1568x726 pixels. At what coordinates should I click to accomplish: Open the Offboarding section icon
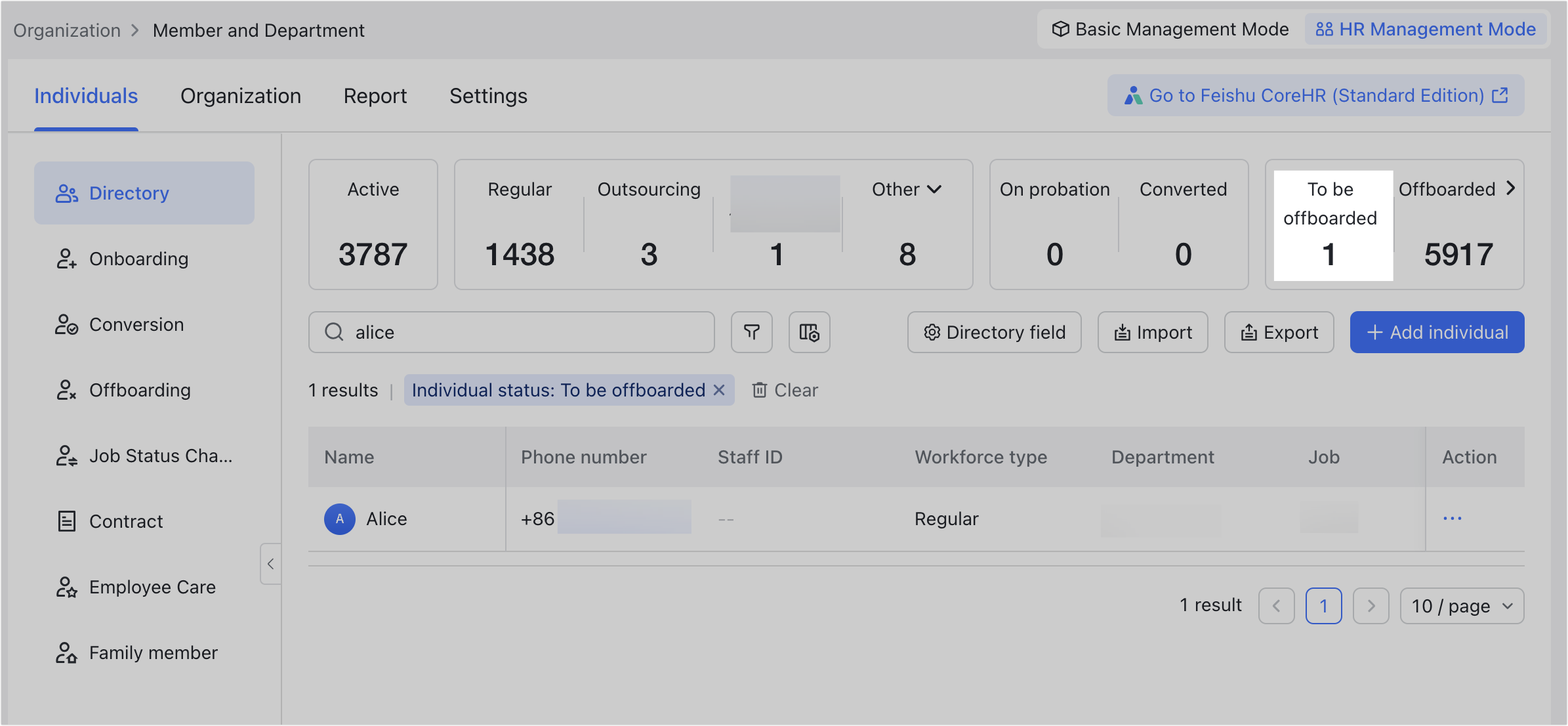66,390
